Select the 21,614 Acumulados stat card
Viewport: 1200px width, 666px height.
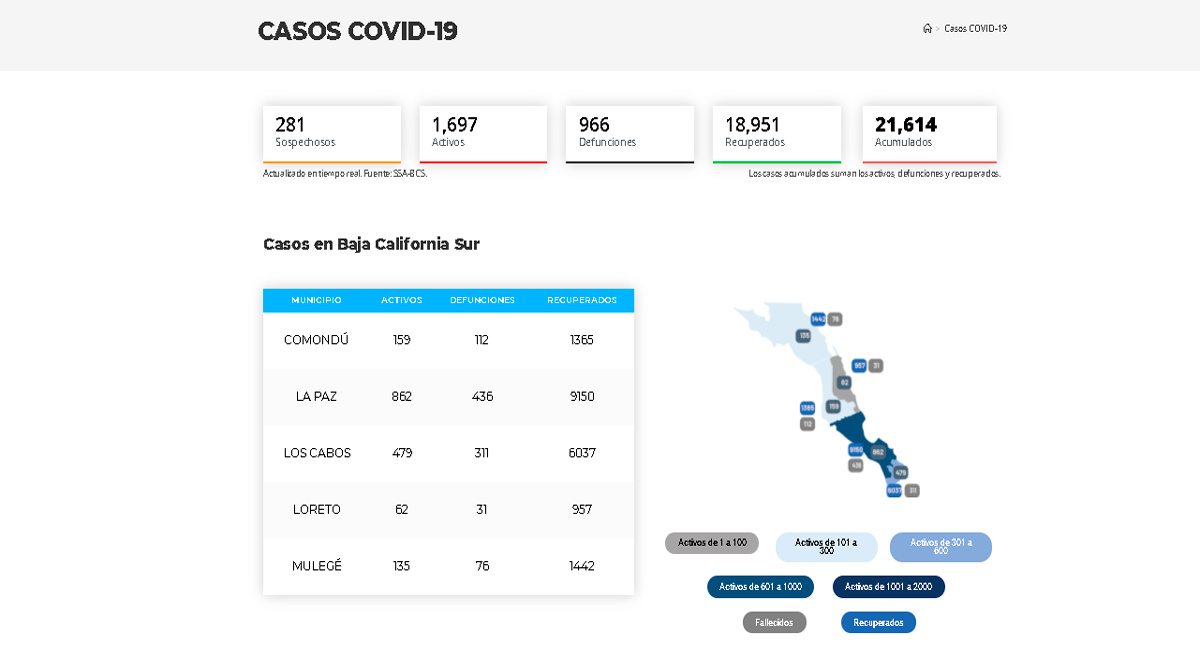pos(930,134)
